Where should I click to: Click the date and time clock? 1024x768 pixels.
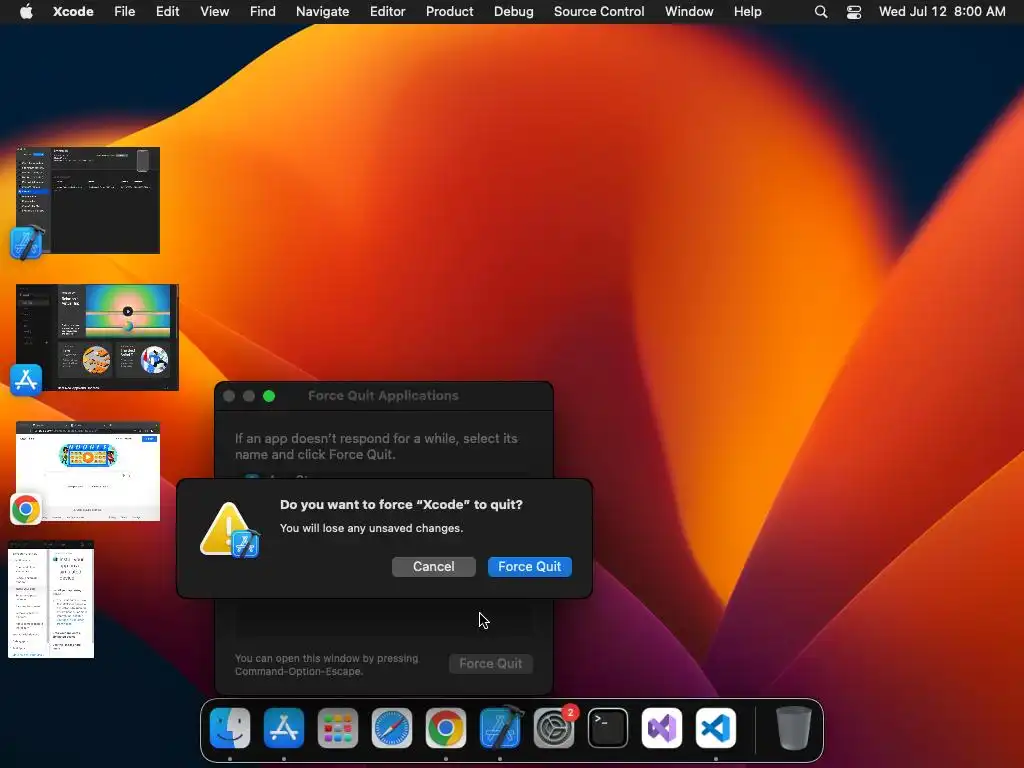(942, 12)
